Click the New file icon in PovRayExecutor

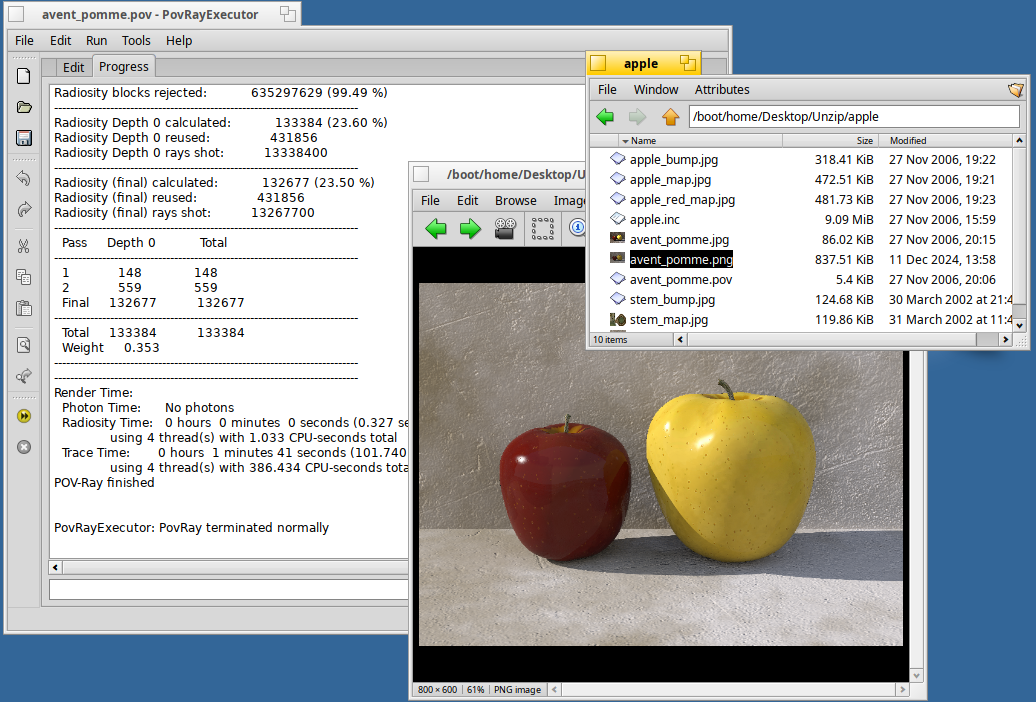point(24,76)
